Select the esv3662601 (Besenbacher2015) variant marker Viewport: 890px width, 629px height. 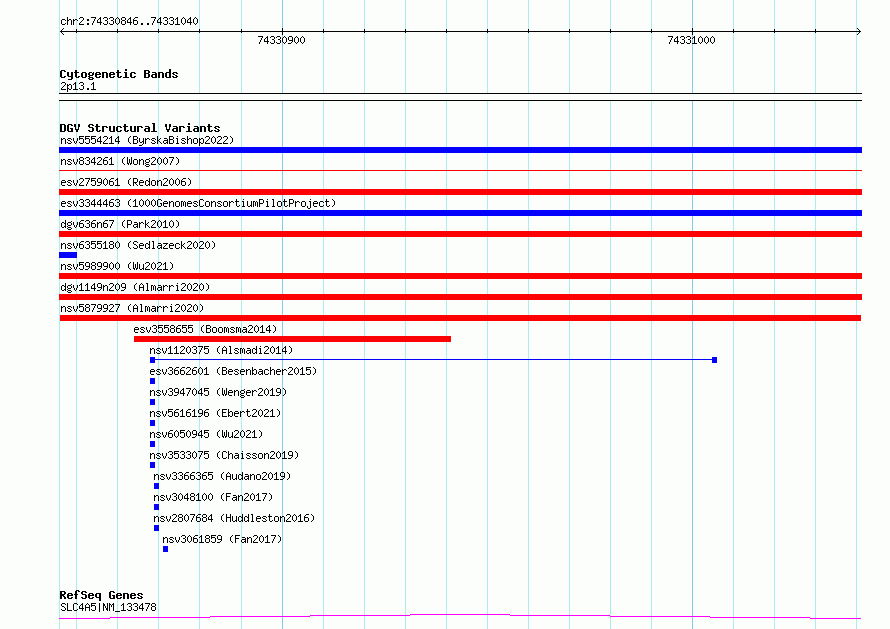click(152, 381)
